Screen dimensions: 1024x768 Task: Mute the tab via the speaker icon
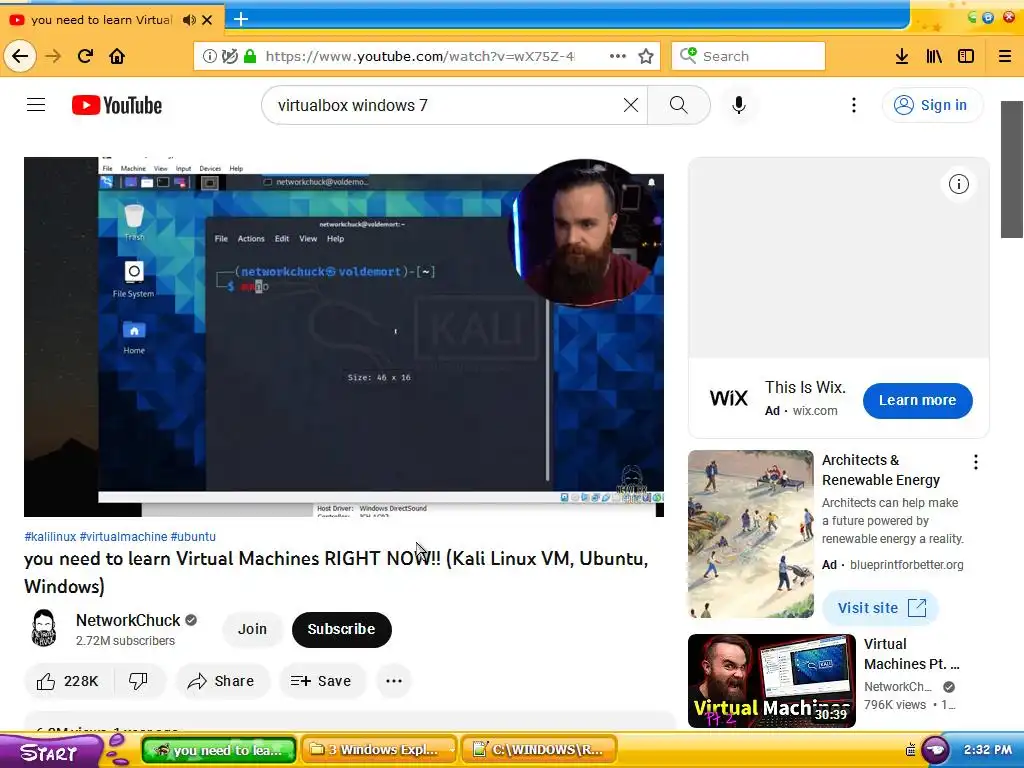(x=189, y=20)
